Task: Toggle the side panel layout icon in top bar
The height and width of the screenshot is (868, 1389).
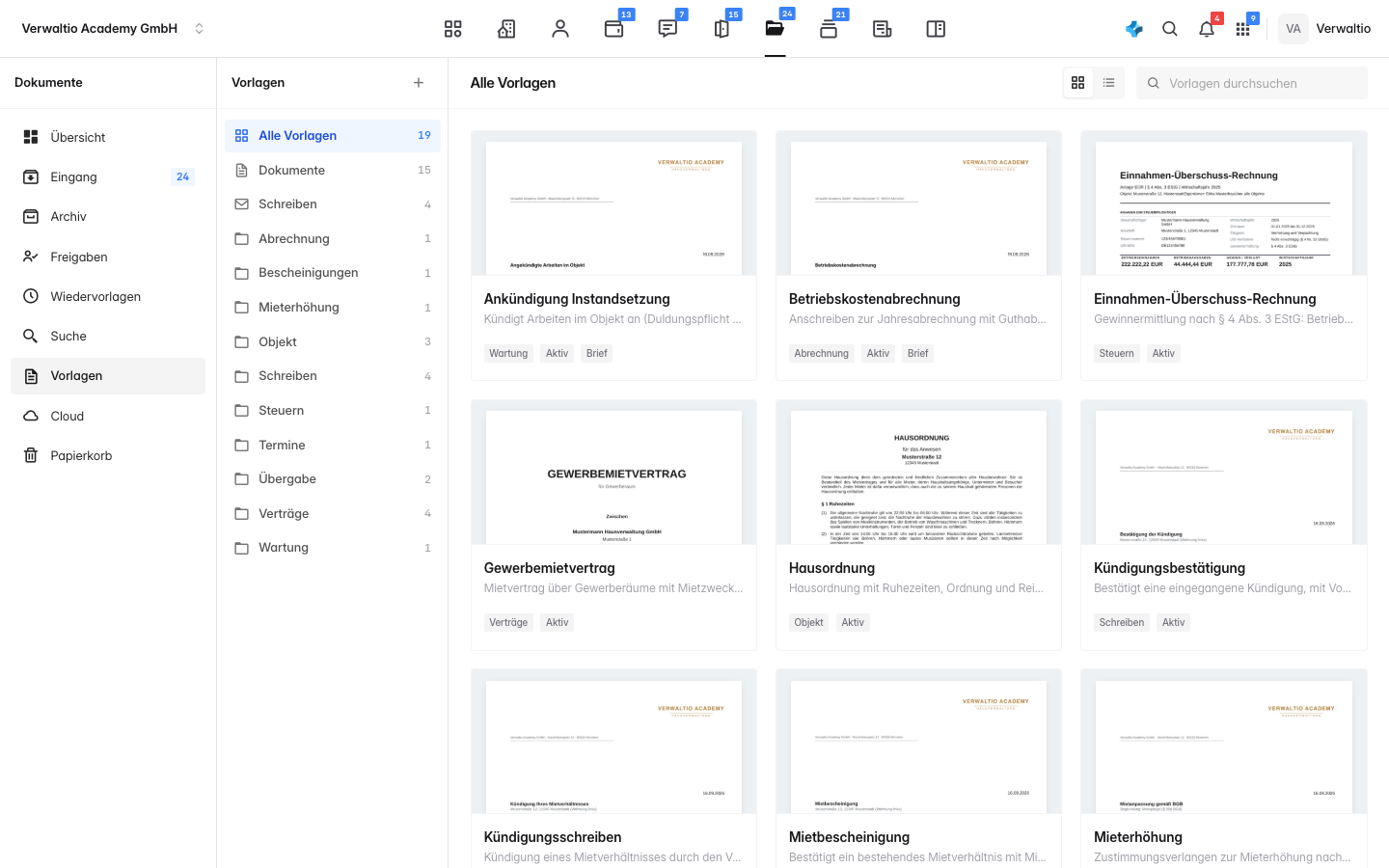Action: point(936,29)
